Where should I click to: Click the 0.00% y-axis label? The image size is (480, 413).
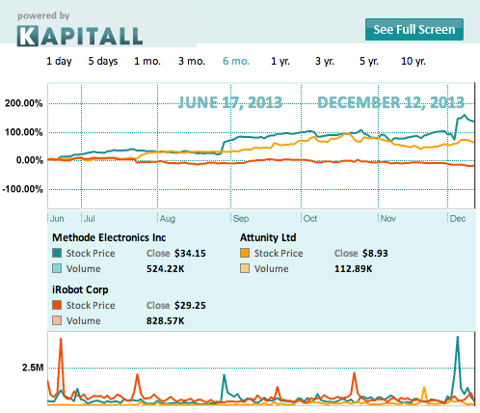click(x=30, y=160)
